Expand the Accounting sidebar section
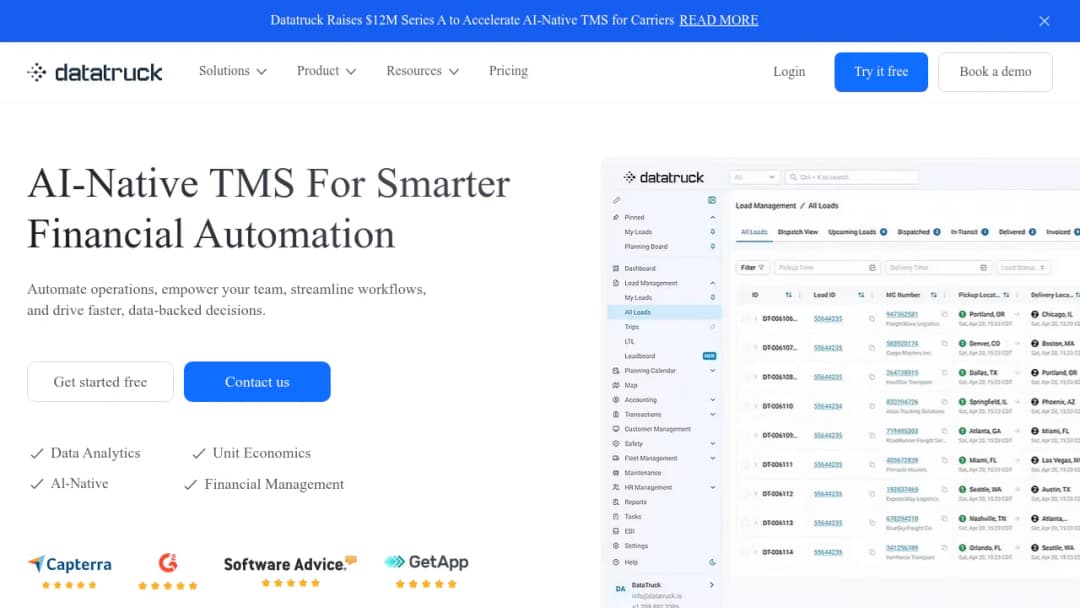The width and height of the screenshot is (1080, 608). [712, 400]
